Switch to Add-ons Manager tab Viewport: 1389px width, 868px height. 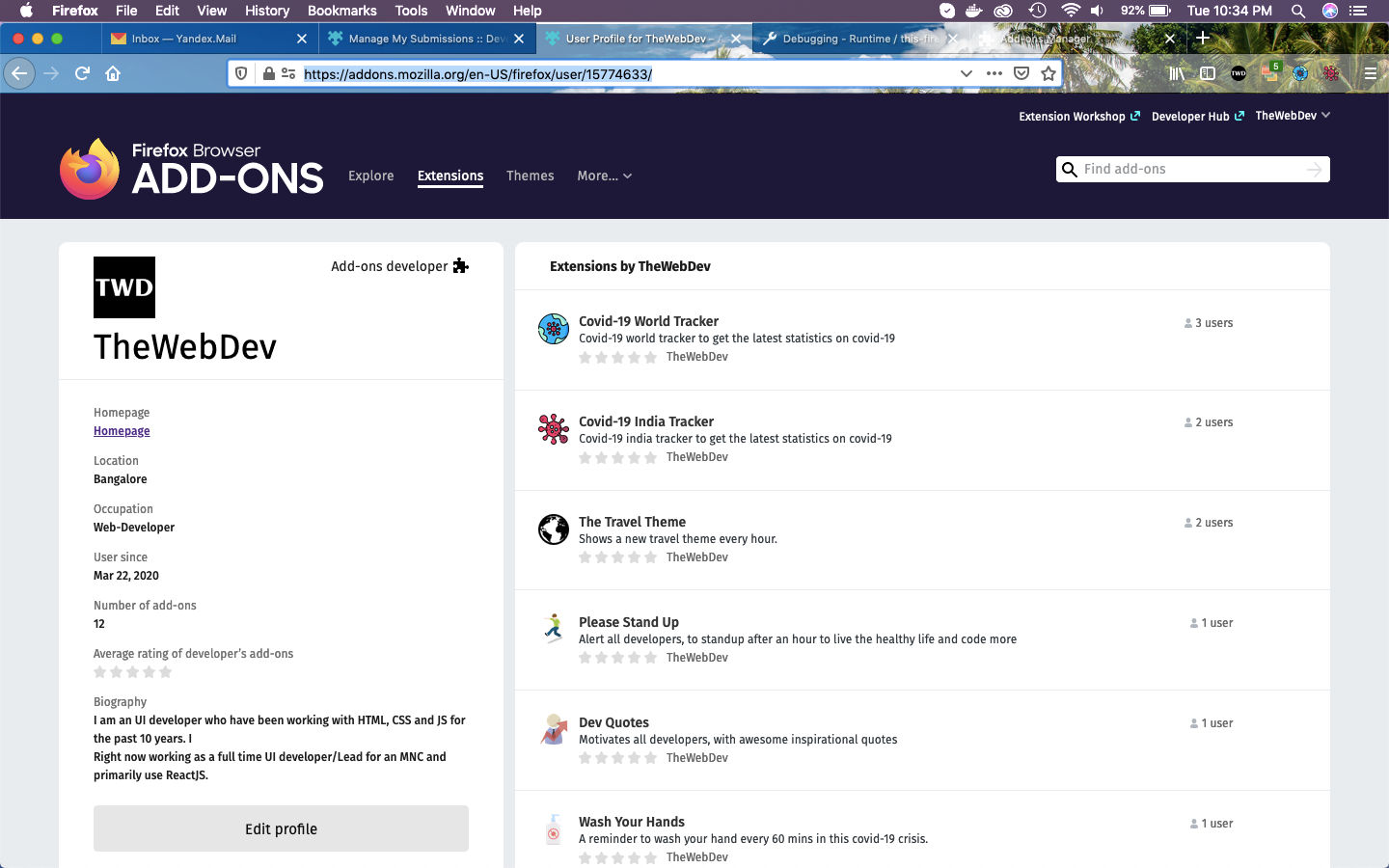click(1076, 39)
